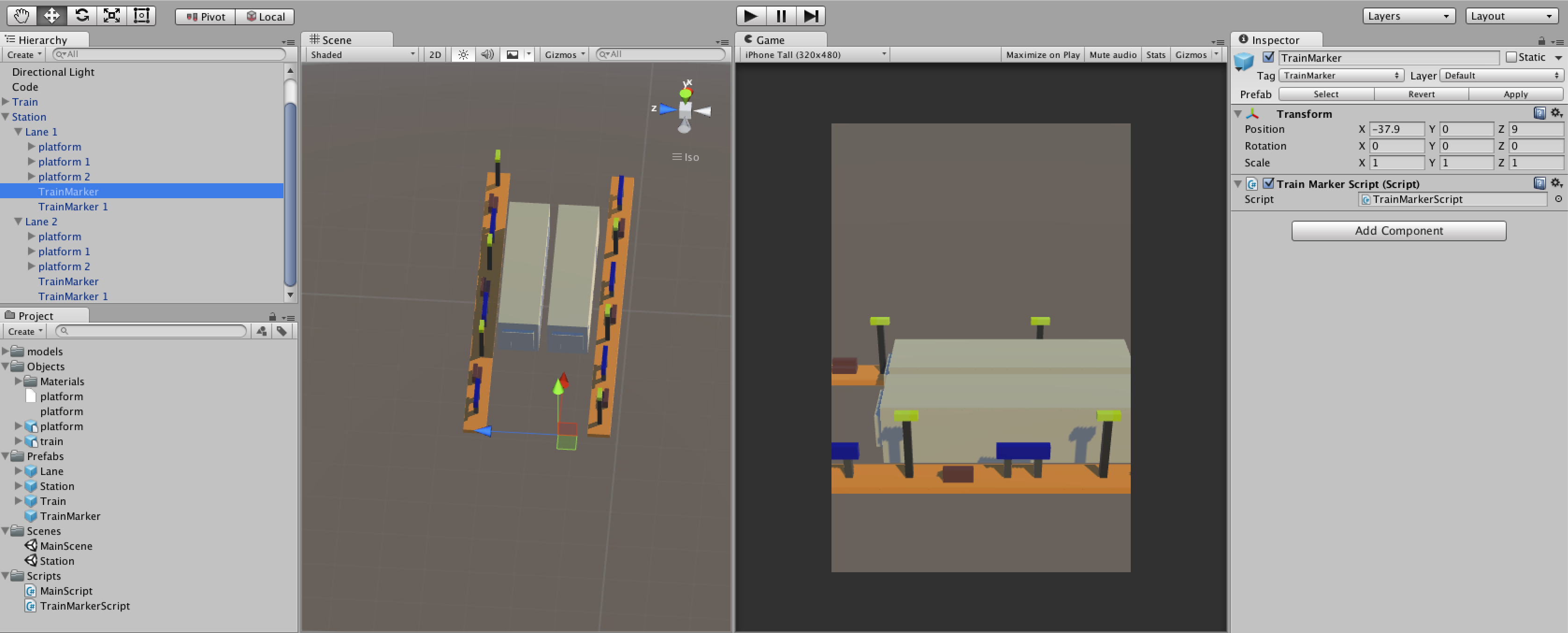Screen dimensions: 1568x633
Task: Toggle the Static checkbox
Action: (1511, 57)
